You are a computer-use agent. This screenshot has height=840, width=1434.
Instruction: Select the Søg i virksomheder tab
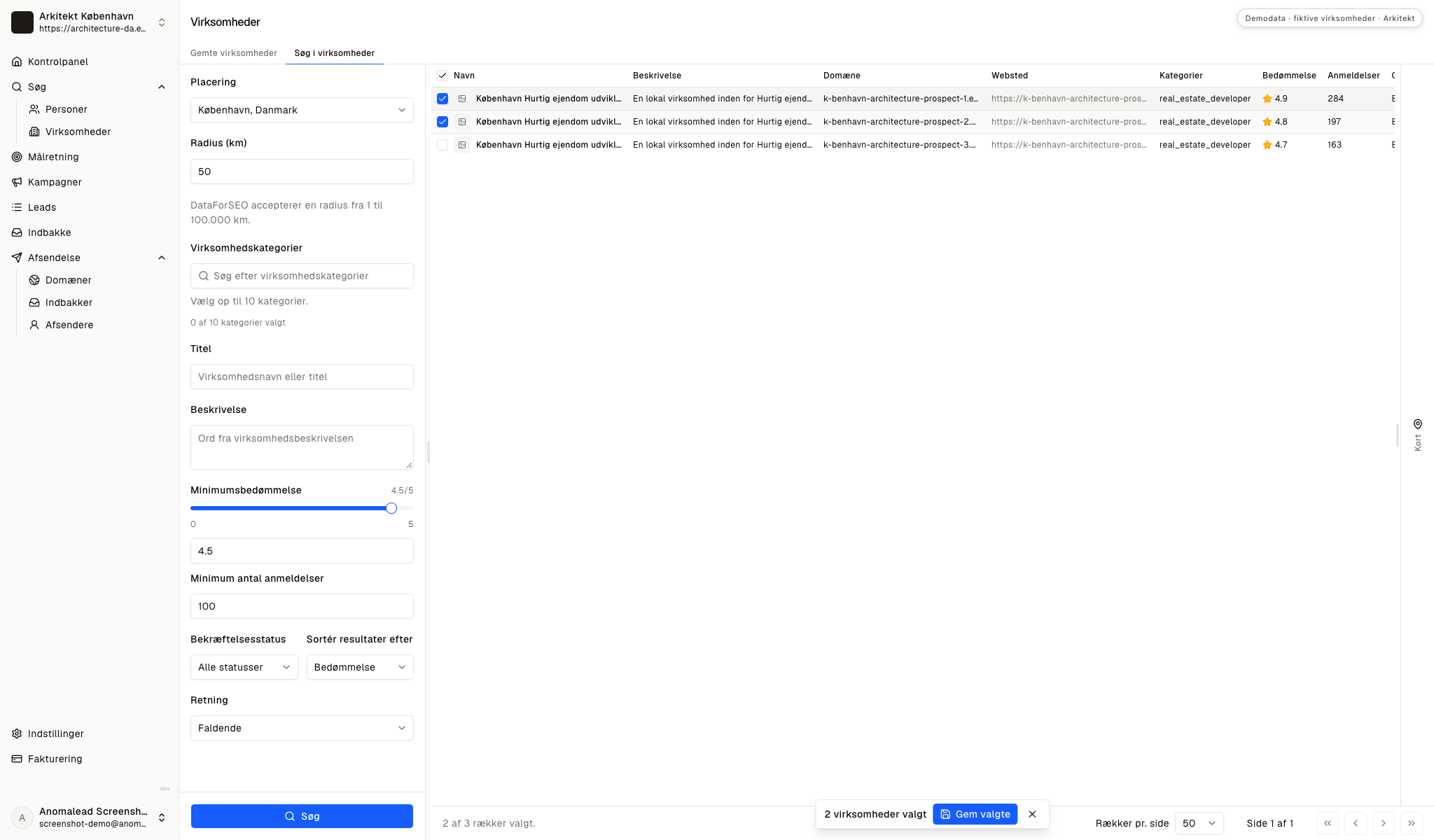coord(335,53)
